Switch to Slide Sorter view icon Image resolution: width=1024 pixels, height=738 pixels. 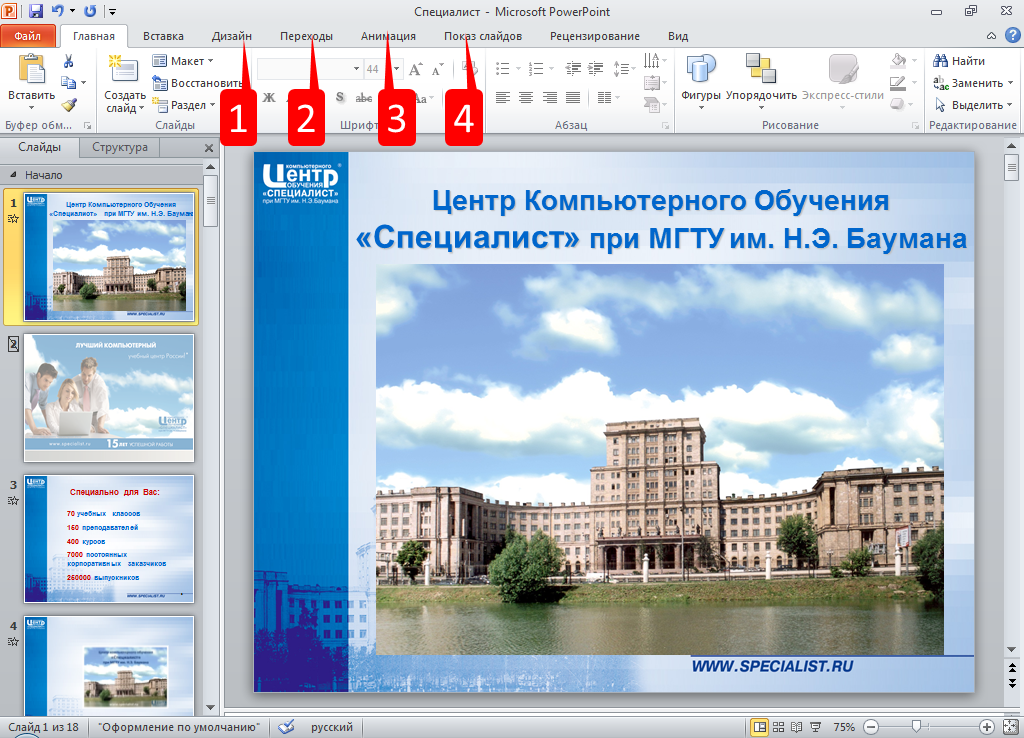778,727
